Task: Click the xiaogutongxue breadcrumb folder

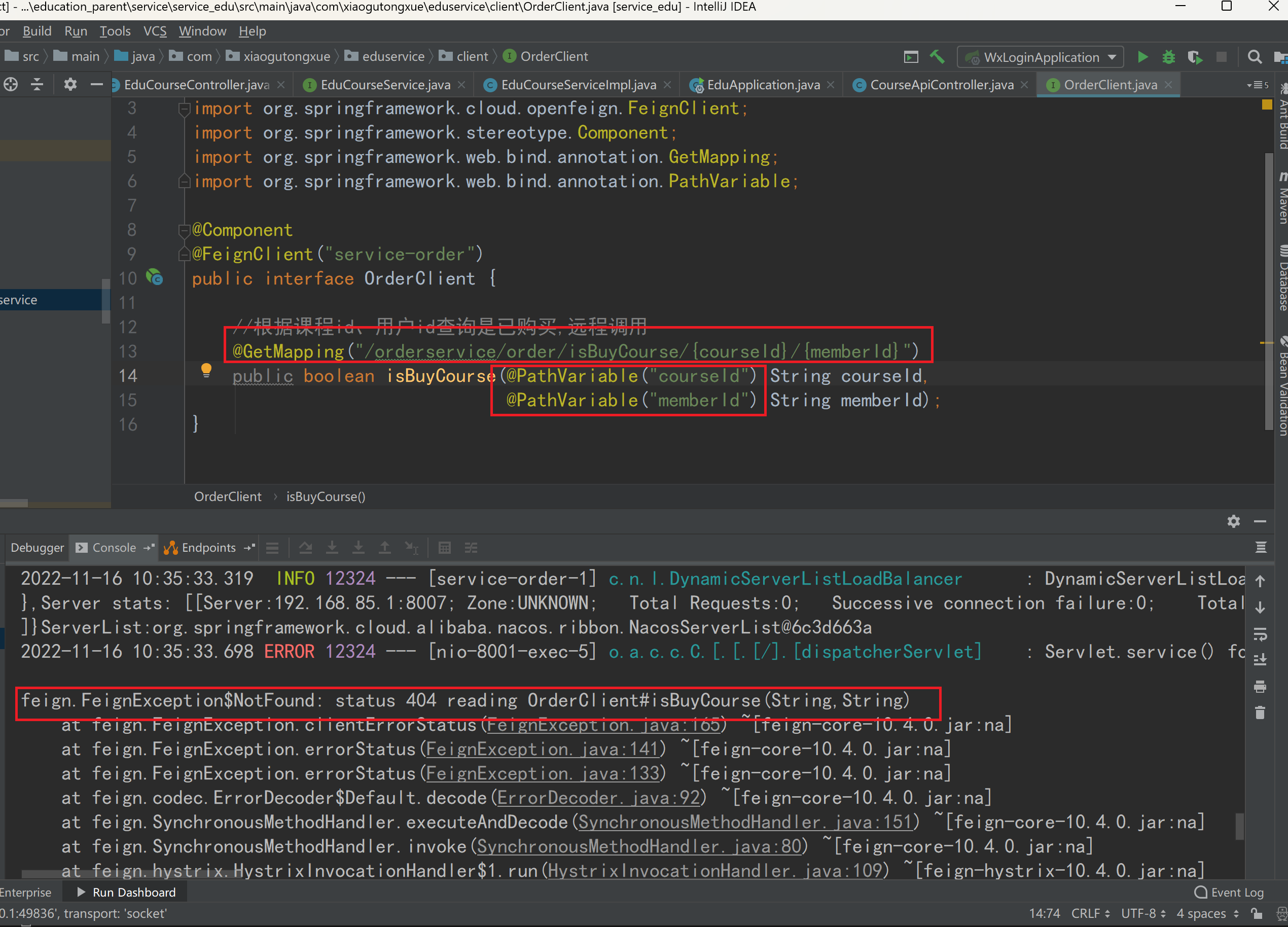Action: coord(278,57)
